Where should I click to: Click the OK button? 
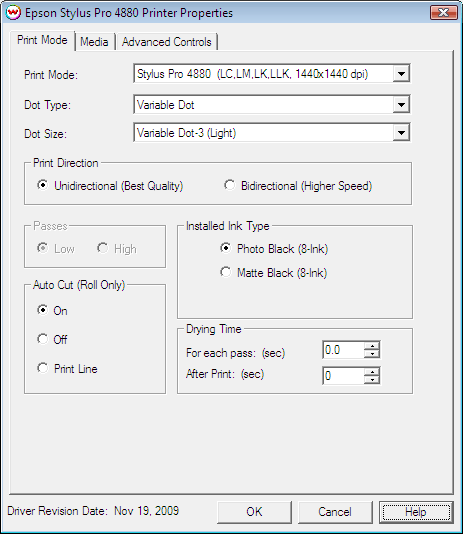point(254,512)
